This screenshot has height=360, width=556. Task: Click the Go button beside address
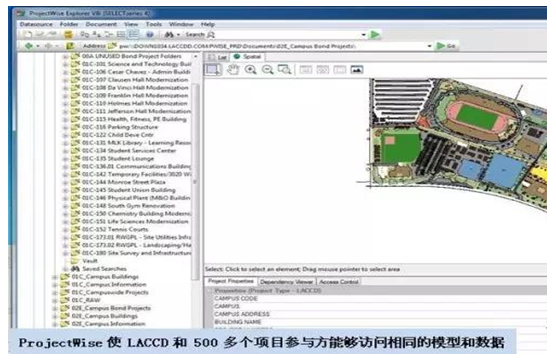pyautogui.click(x=446, y=46)
